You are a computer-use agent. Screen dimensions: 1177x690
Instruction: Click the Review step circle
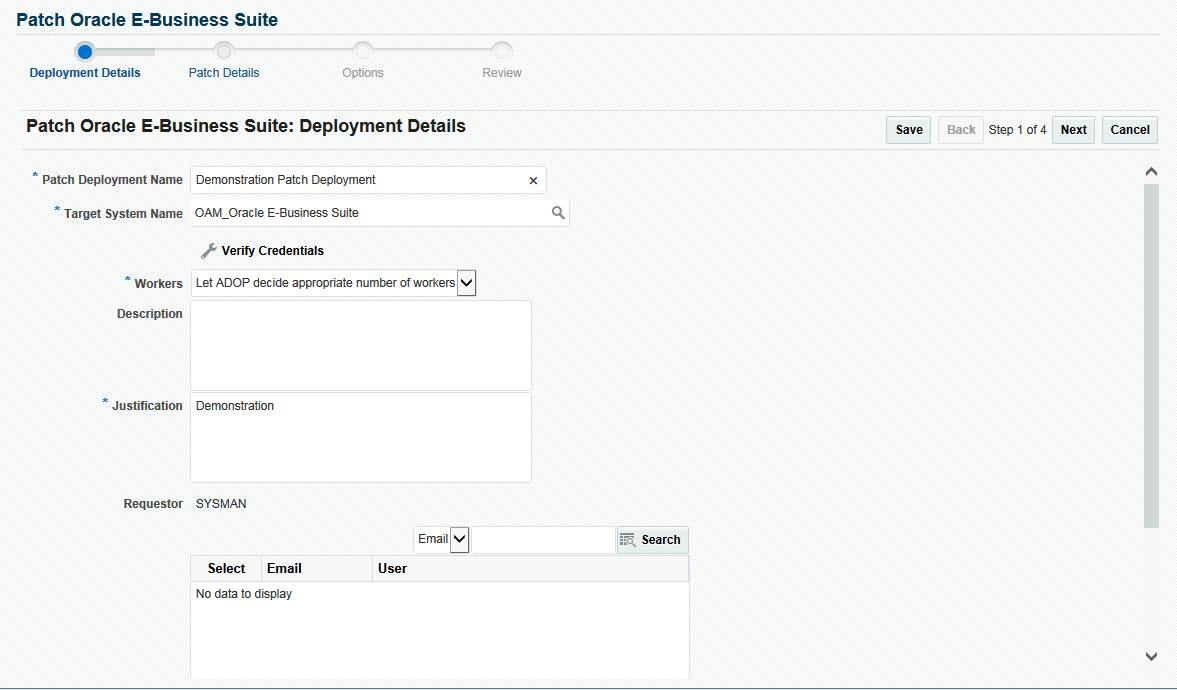(501, 52)
